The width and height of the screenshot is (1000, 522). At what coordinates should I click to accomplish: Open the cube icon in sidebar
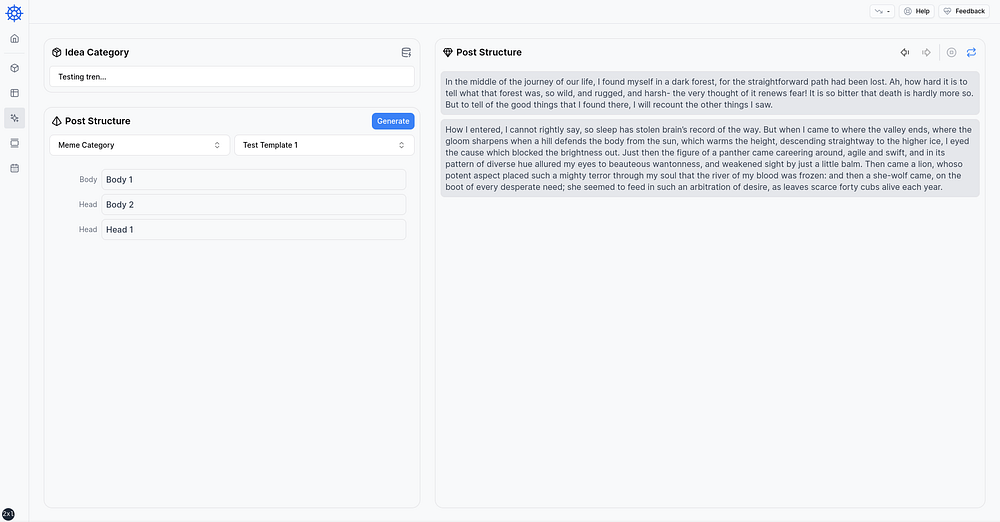coord(15,68)
